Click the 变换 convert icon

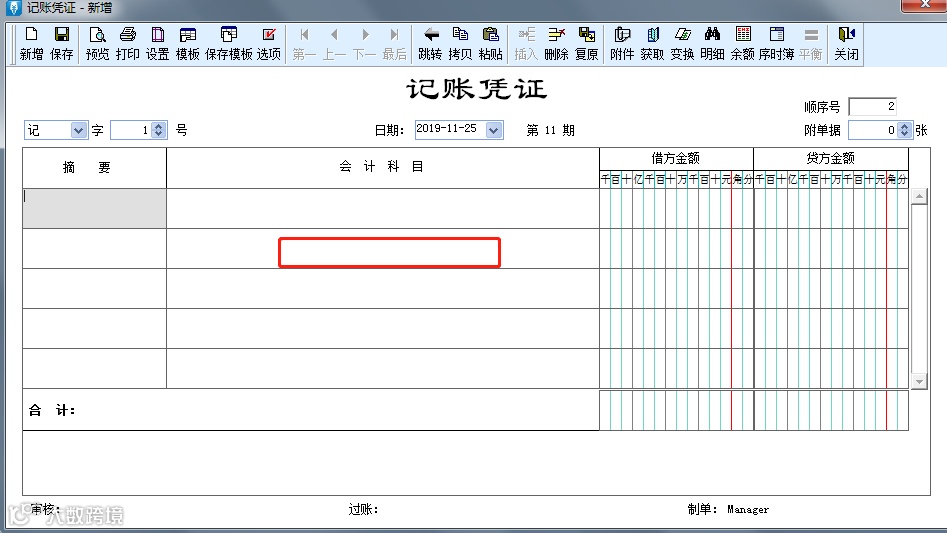682,43
